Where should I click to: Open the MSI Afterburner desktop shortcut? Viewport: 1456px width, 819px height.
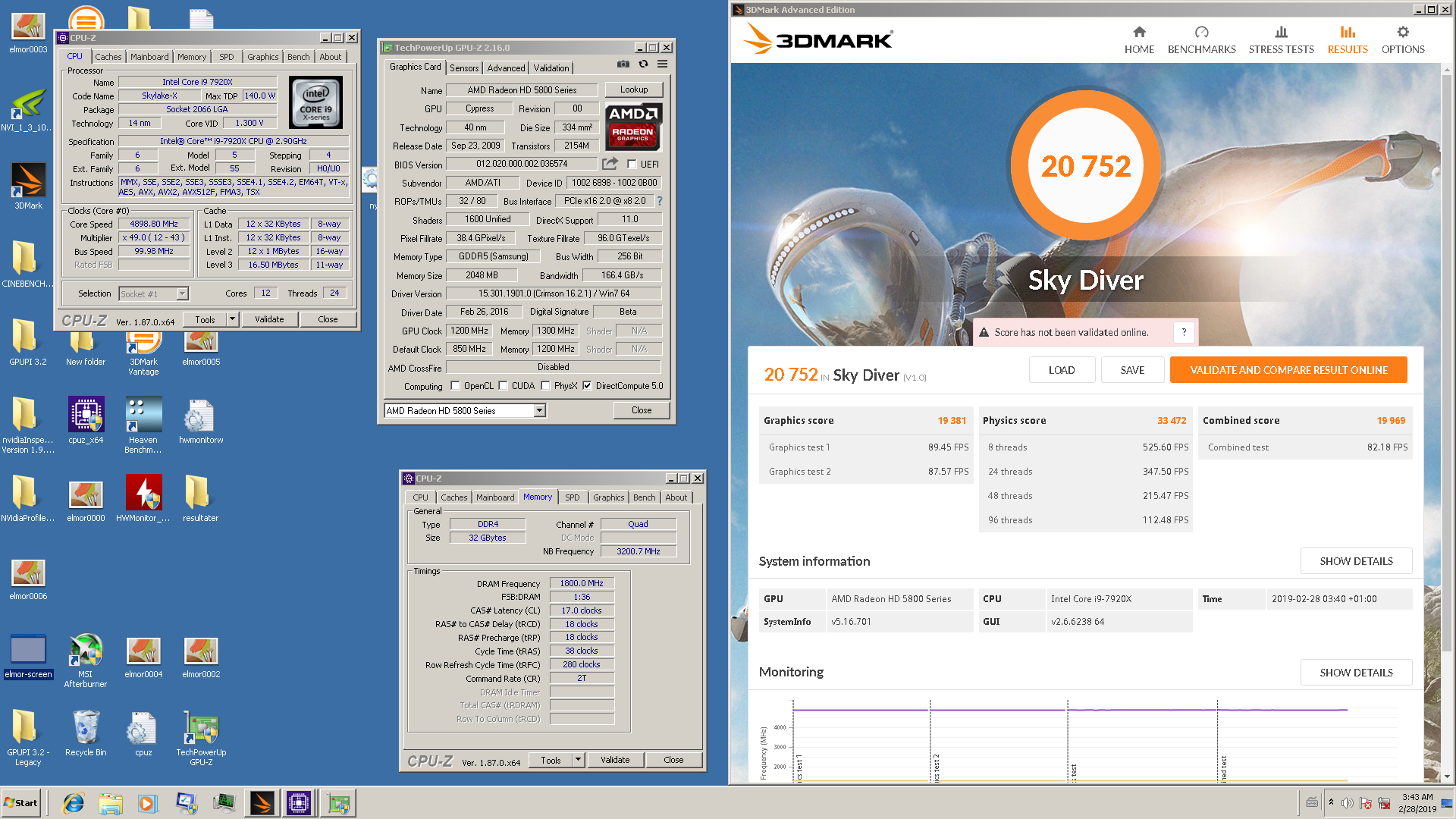pos(86,661)
